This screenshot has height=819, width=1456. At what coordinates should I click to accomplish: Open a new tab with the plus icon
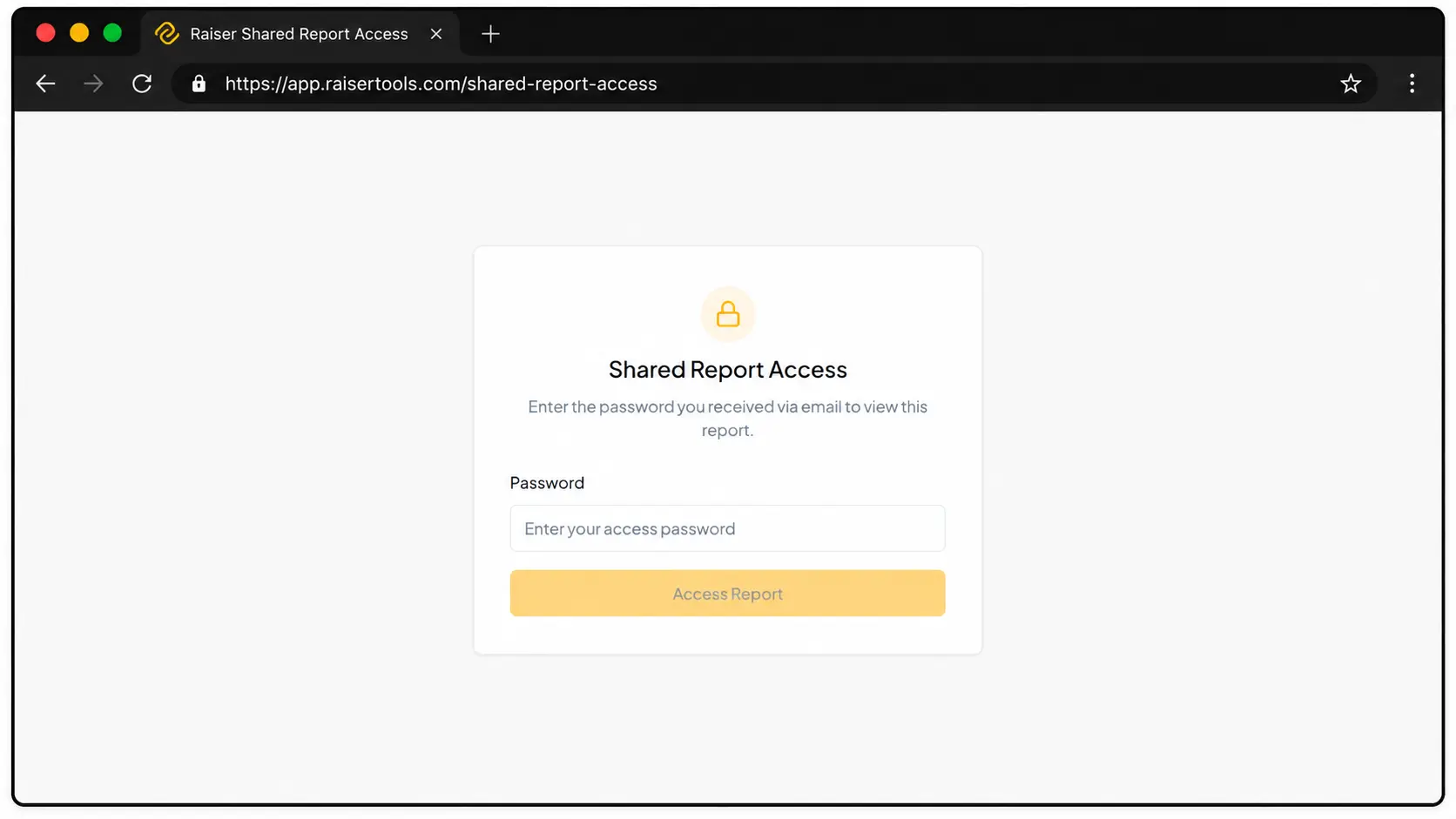[490, 34]
